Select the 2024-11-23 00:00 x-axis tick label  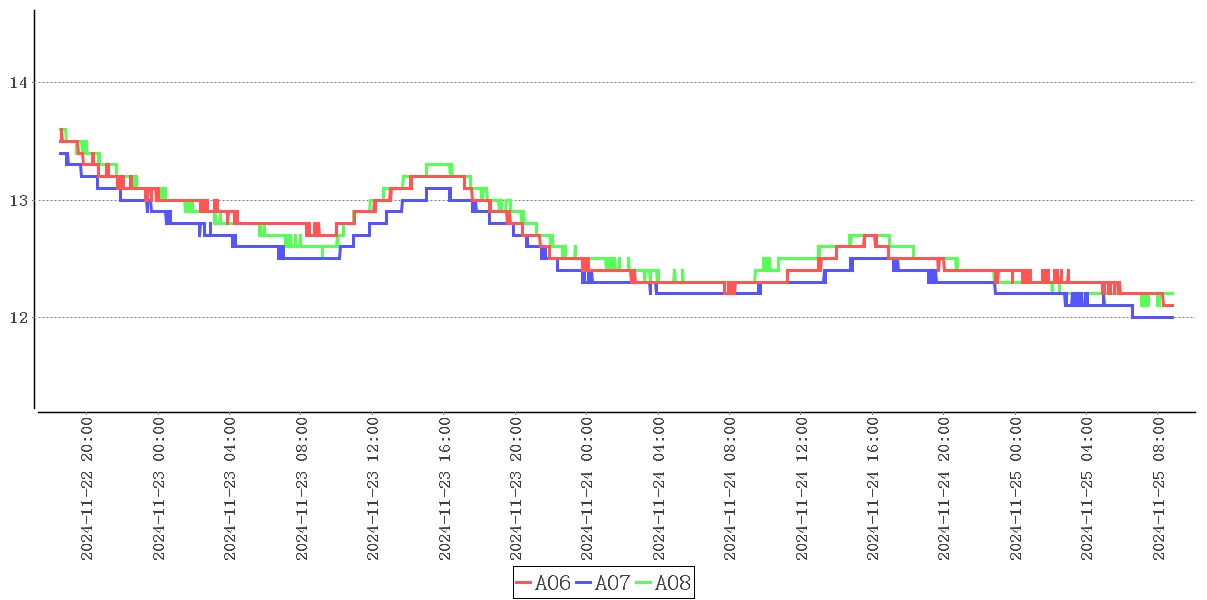159,489
